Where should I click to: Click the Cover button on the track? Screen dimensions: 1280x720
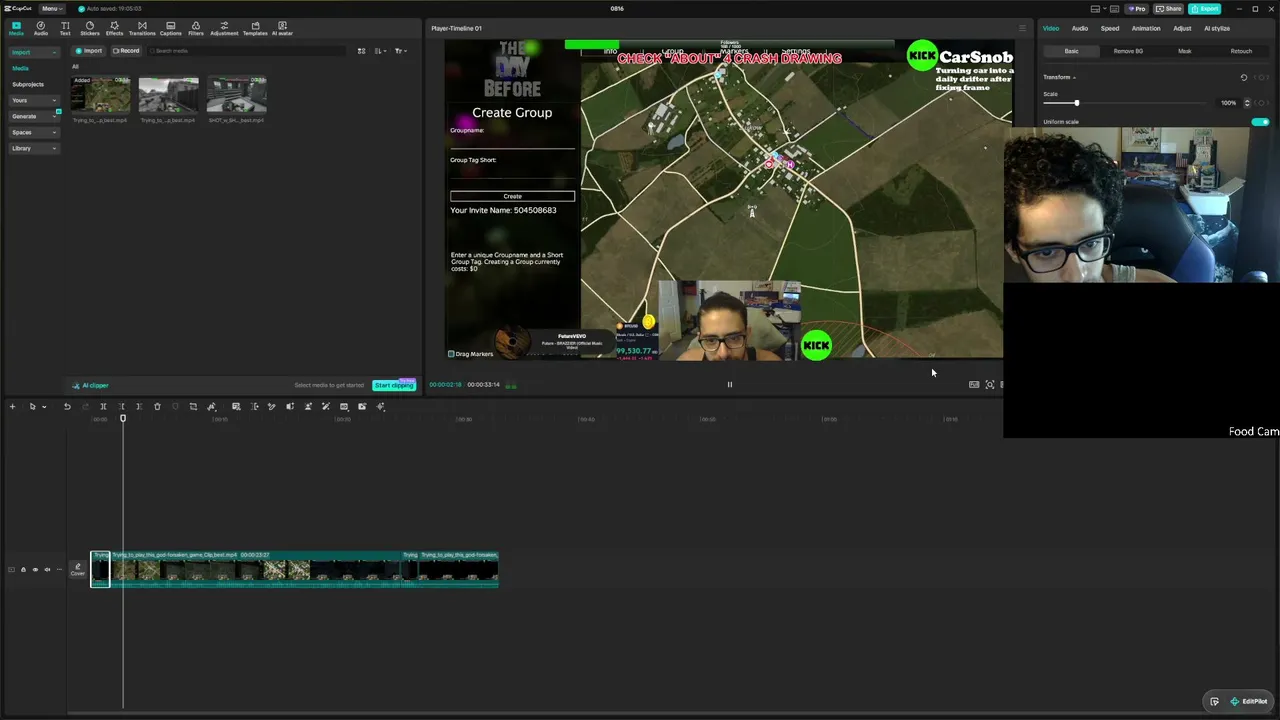tap(77, 570)
